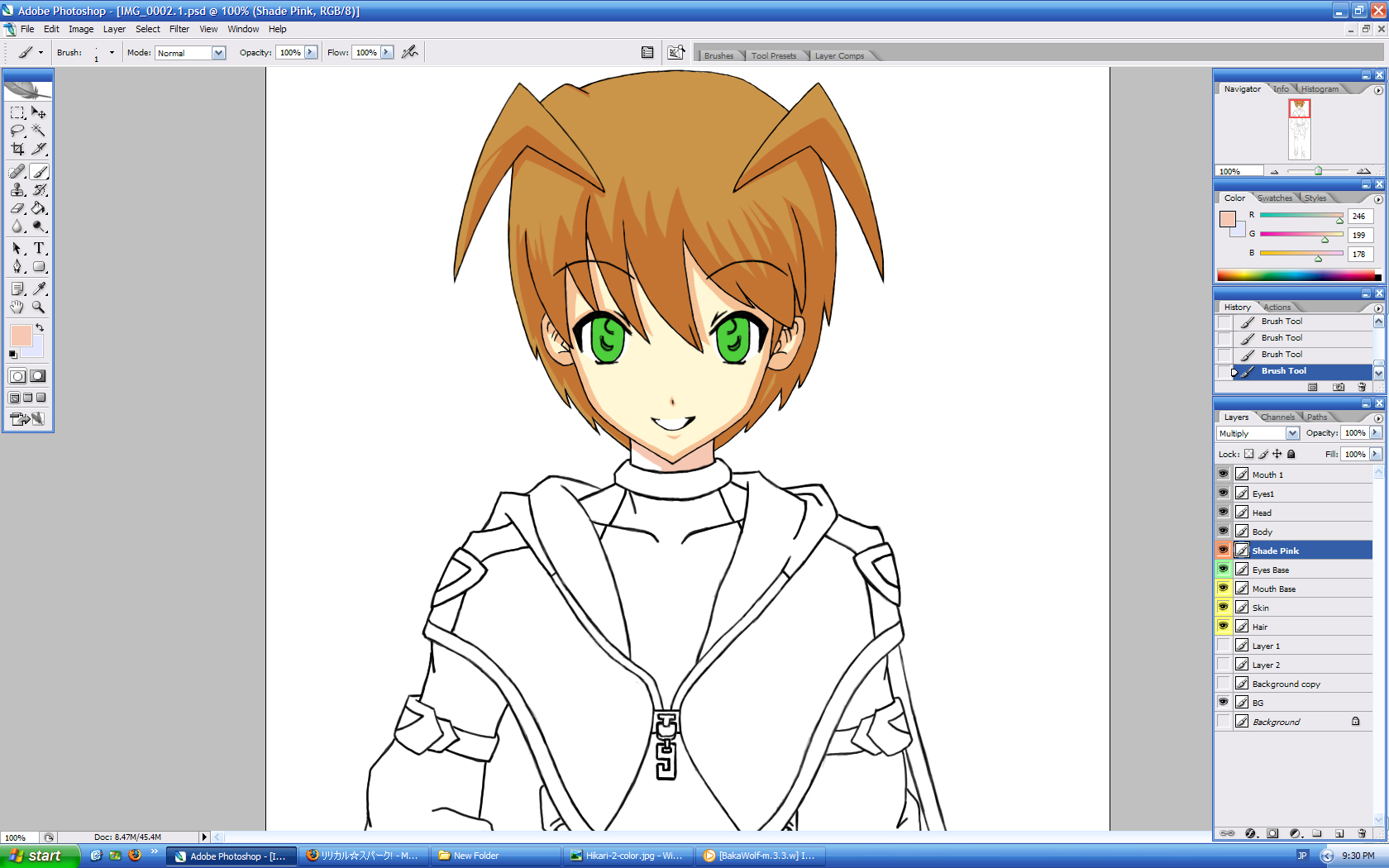This screenshot has width=1389, height=868.
Task: Open New Folder from the taskbar
Action: [494, 856]
